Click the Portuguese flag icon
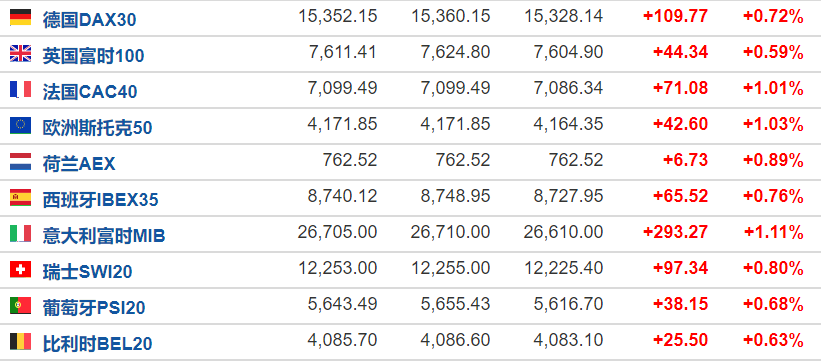Viewport: 821px width, 362px height. pyautogui.click(x=20, y=305)
